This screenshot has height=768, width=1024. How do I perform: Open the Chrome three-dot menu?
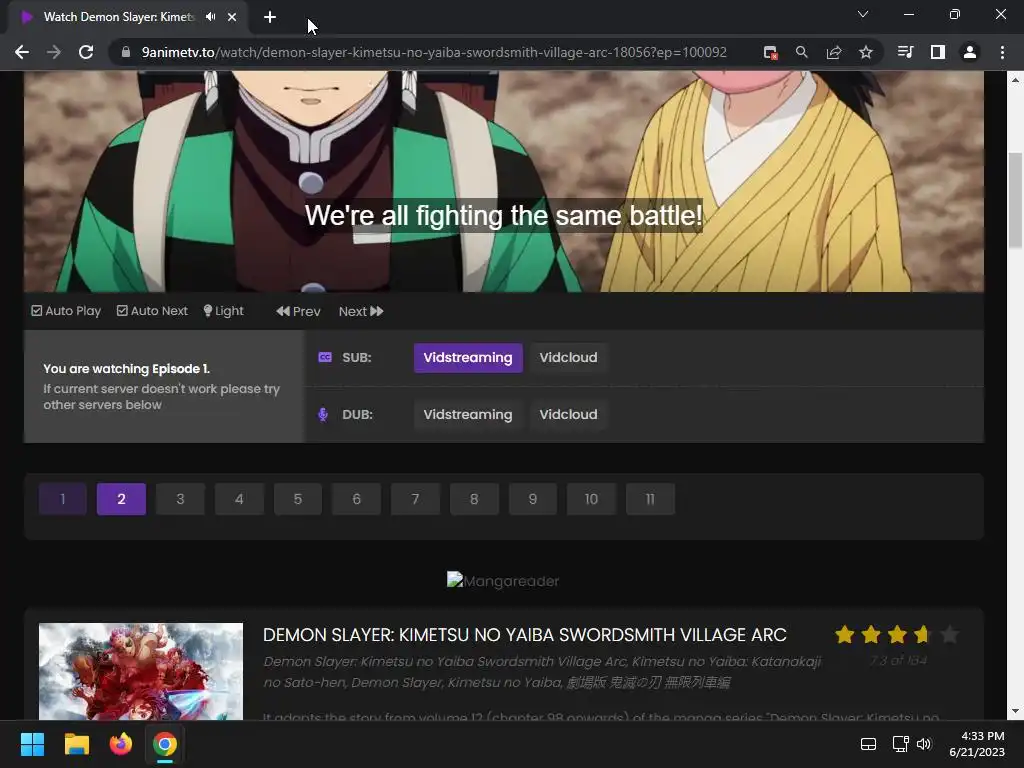[1002, 52]
